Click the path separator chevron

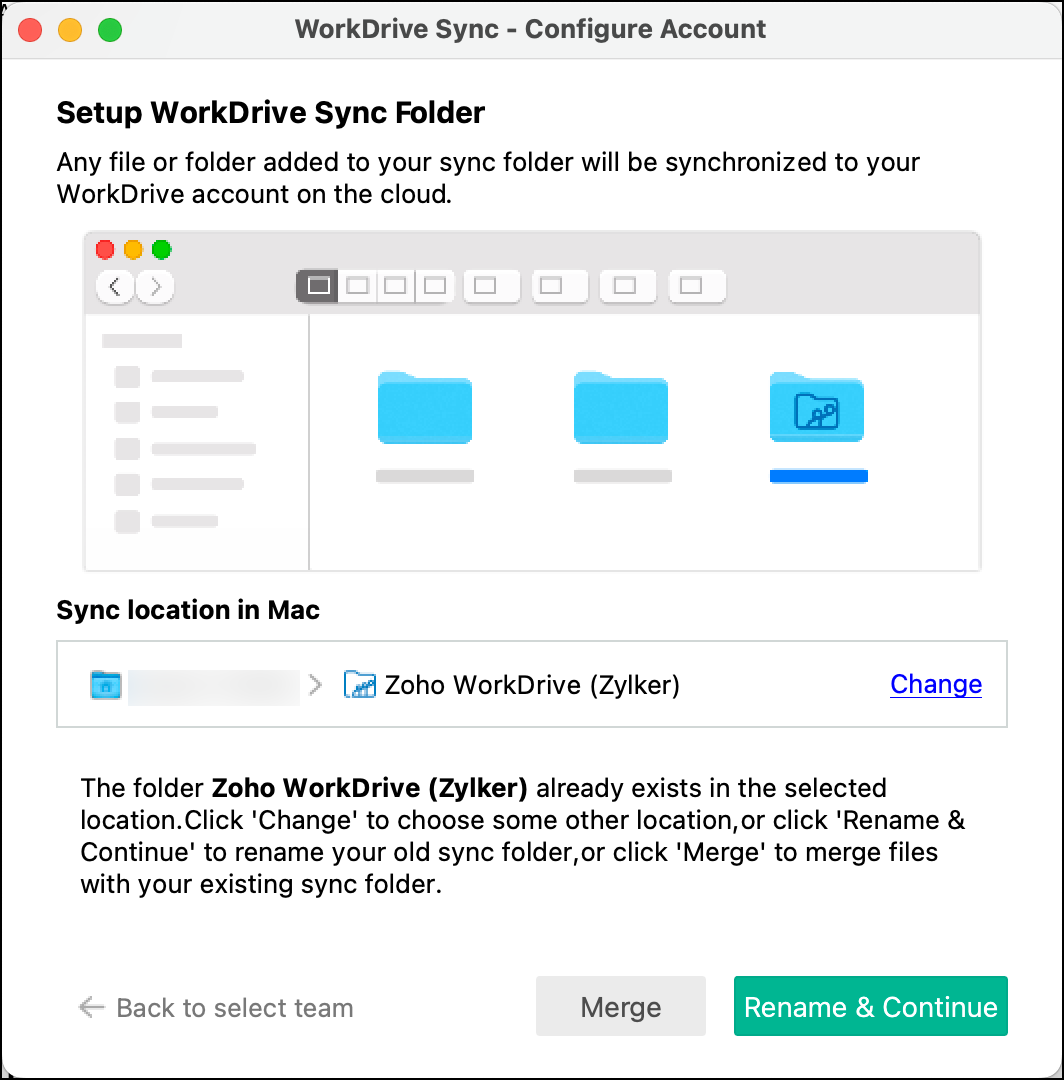(x=316, y=685)
